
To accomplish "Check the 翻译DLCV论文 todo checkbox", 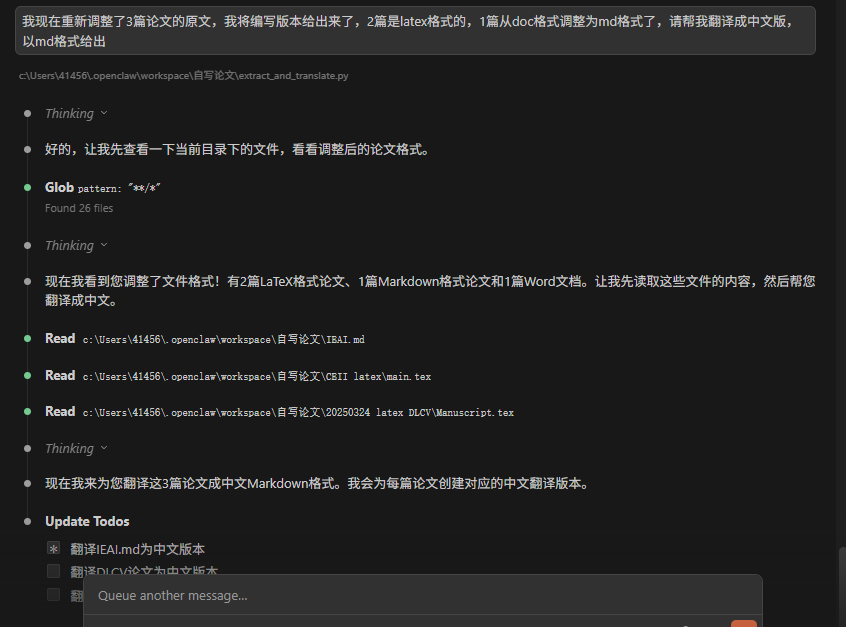I will (53, 570).
